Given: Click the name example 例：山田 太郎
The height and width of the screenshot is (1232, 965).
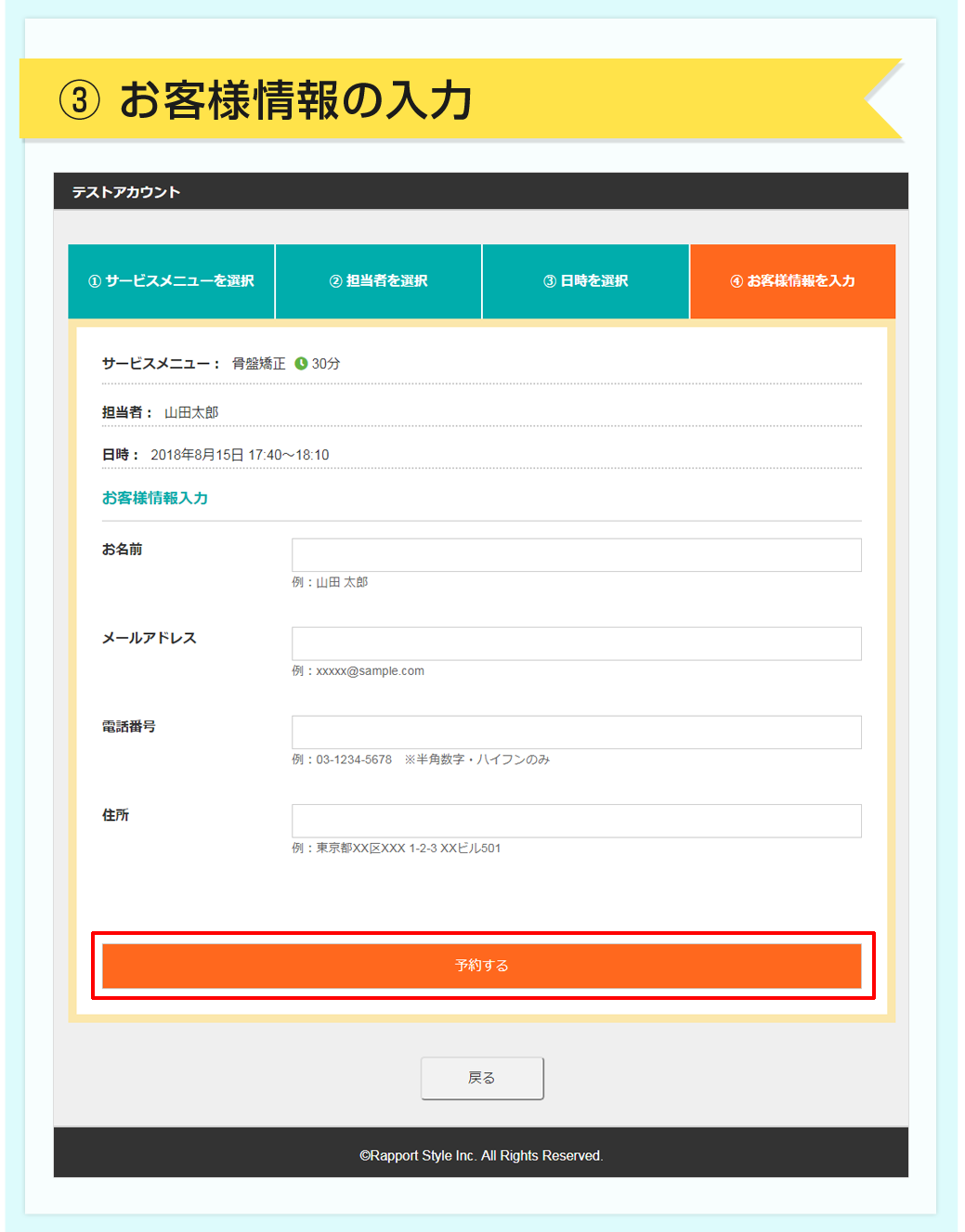Looking at the screenshot, I should point(330,582).
